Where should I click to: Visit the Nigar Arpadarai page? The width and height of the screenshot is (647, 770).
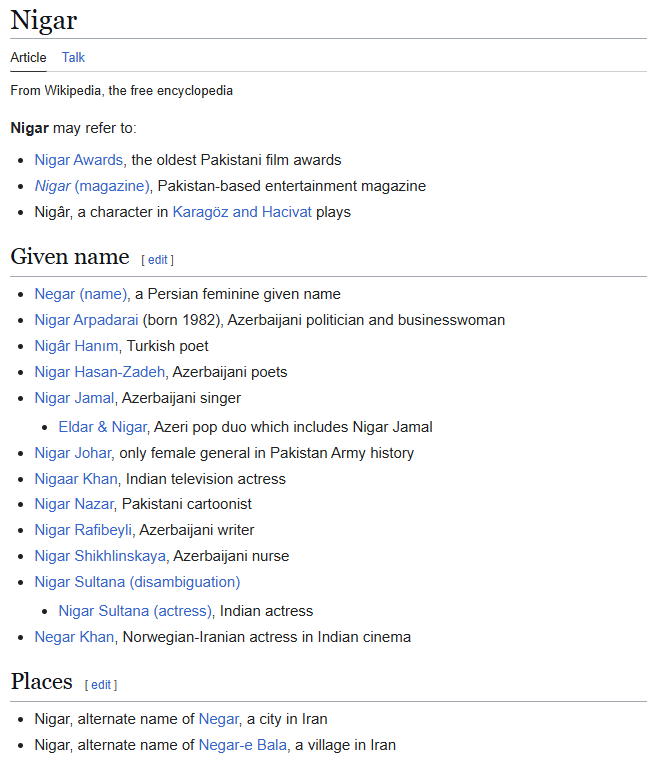86,320
